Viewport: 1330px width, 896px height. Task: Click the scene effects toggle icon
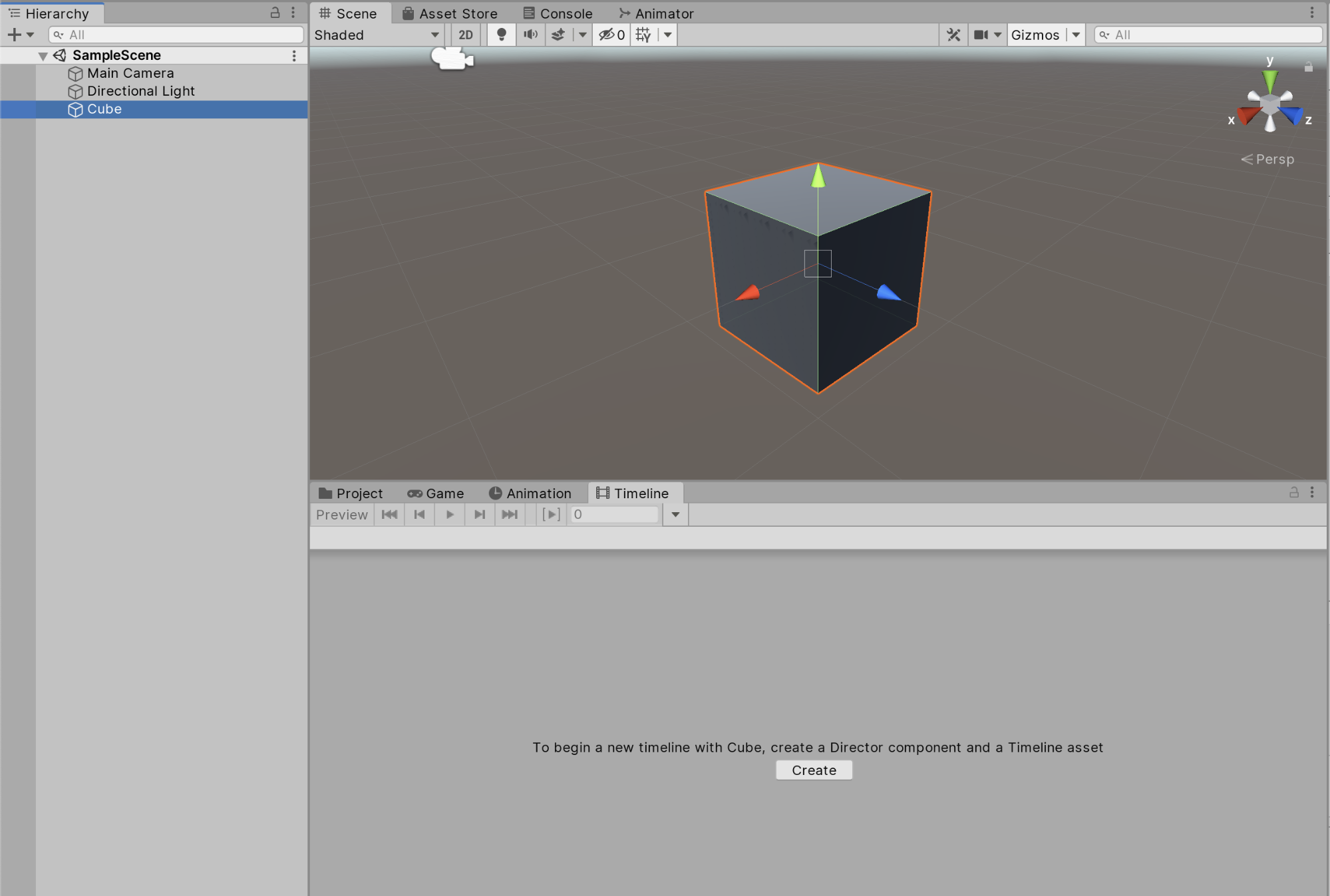559,35
